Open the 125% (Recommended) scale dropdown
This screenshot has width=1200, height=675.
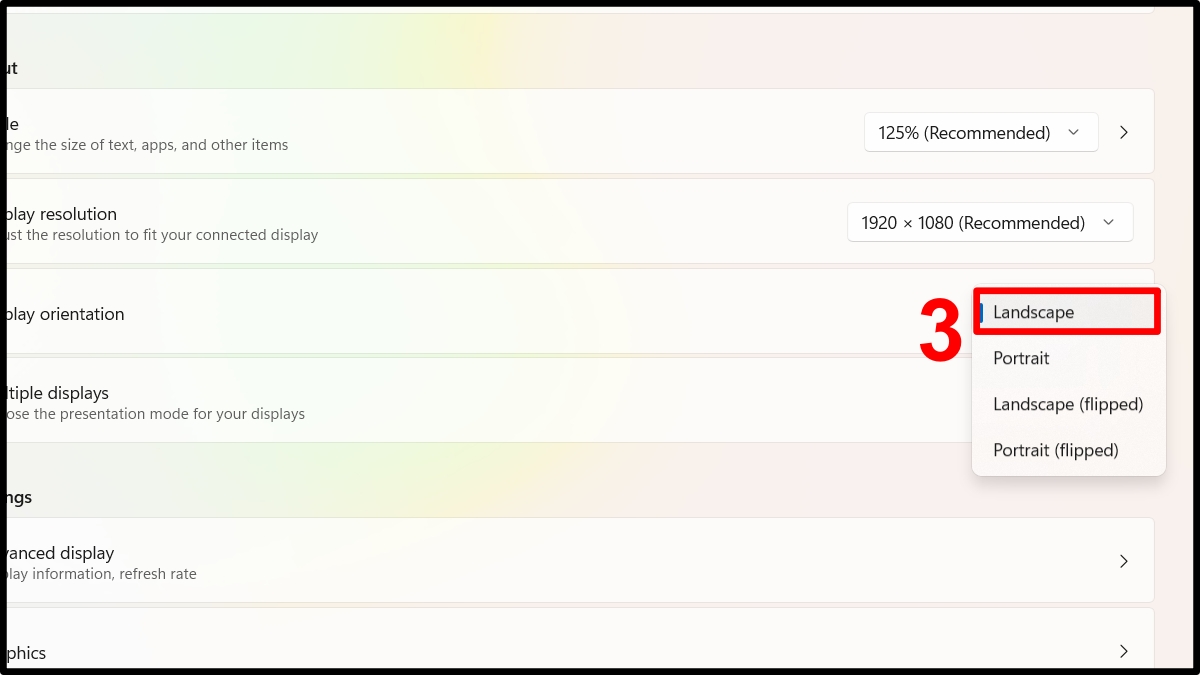click(965, 132)
